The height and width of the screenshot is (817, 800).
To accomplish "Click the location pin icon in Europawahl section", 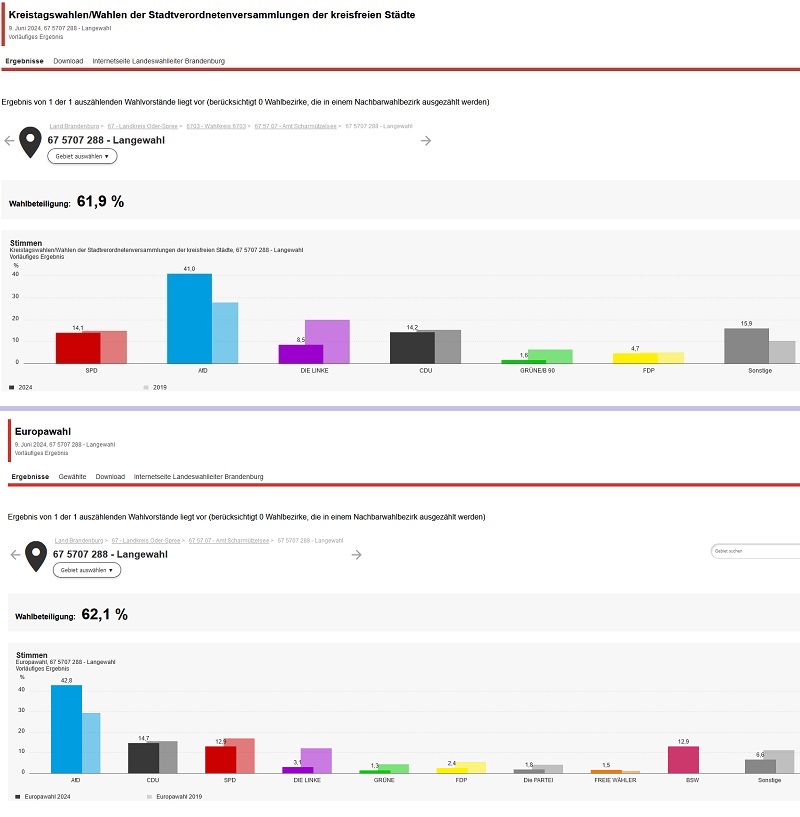I will coord(36,556).
